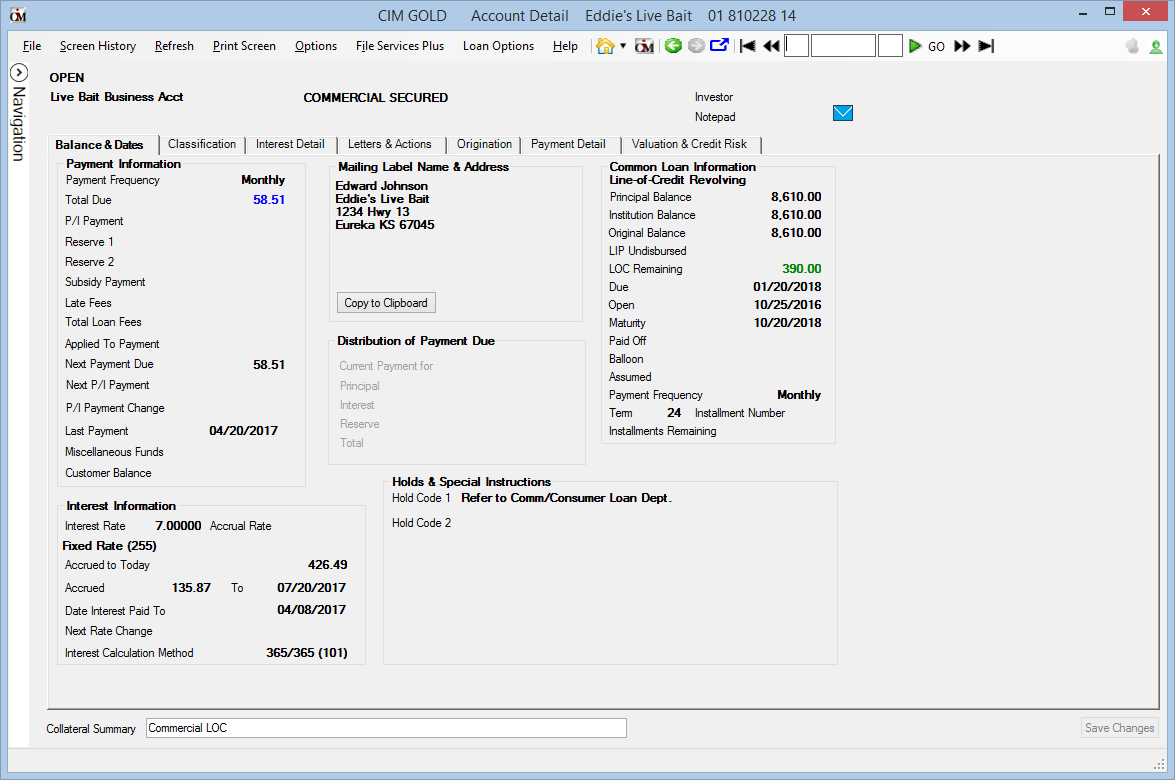Click the GO text button
This screenshot has width=1175, height=780.
[936, 46]
